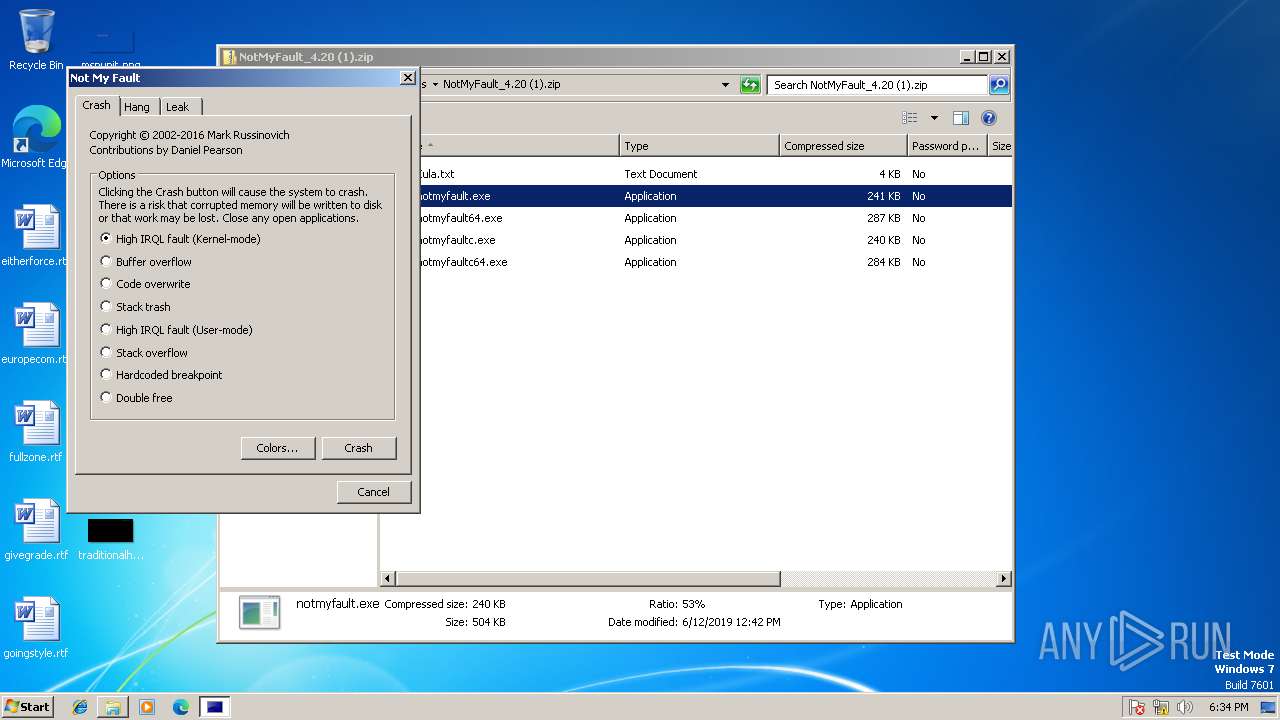This screenshot has height=720, width=1280.
Task: Open Microsoft Edge desktop shortcut
Action: (36, 138)
